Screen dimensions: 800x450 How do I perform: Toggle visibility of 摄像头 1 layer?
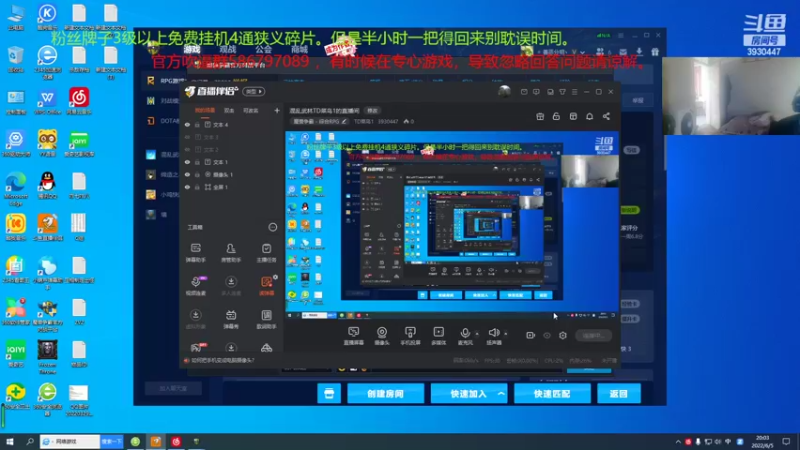[x=187, y=174]
